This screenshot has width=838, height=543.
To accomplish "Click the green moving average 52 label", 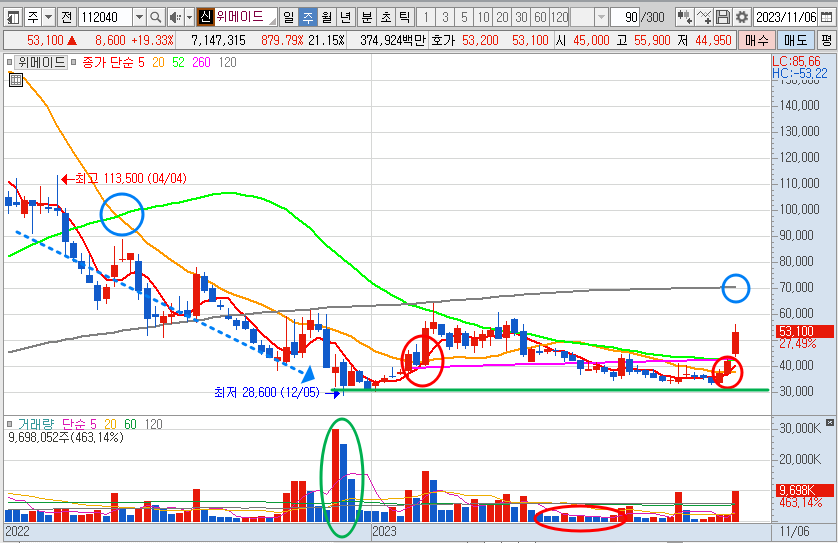I will pos(178,63).
